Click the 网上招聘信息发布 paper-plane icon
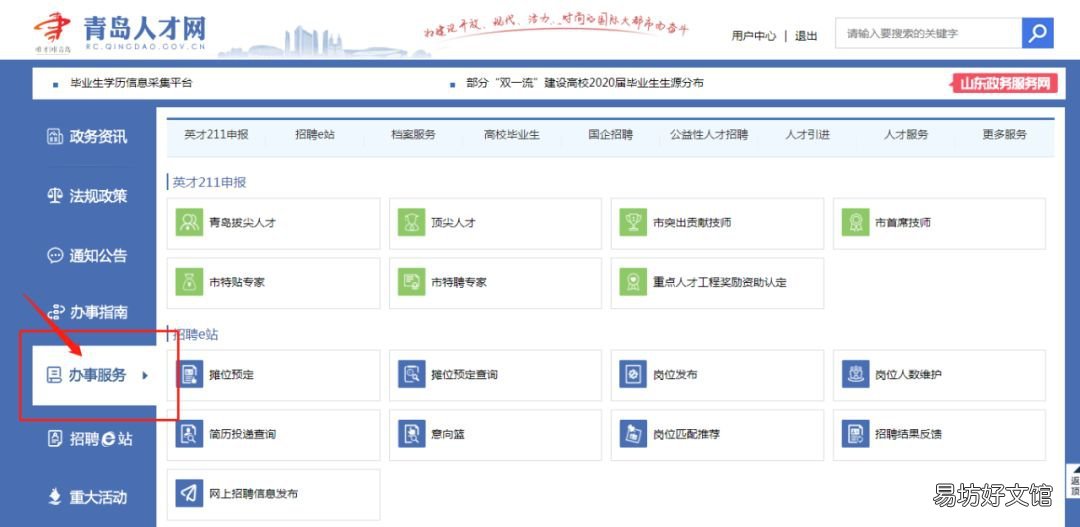 coord(189,493)
